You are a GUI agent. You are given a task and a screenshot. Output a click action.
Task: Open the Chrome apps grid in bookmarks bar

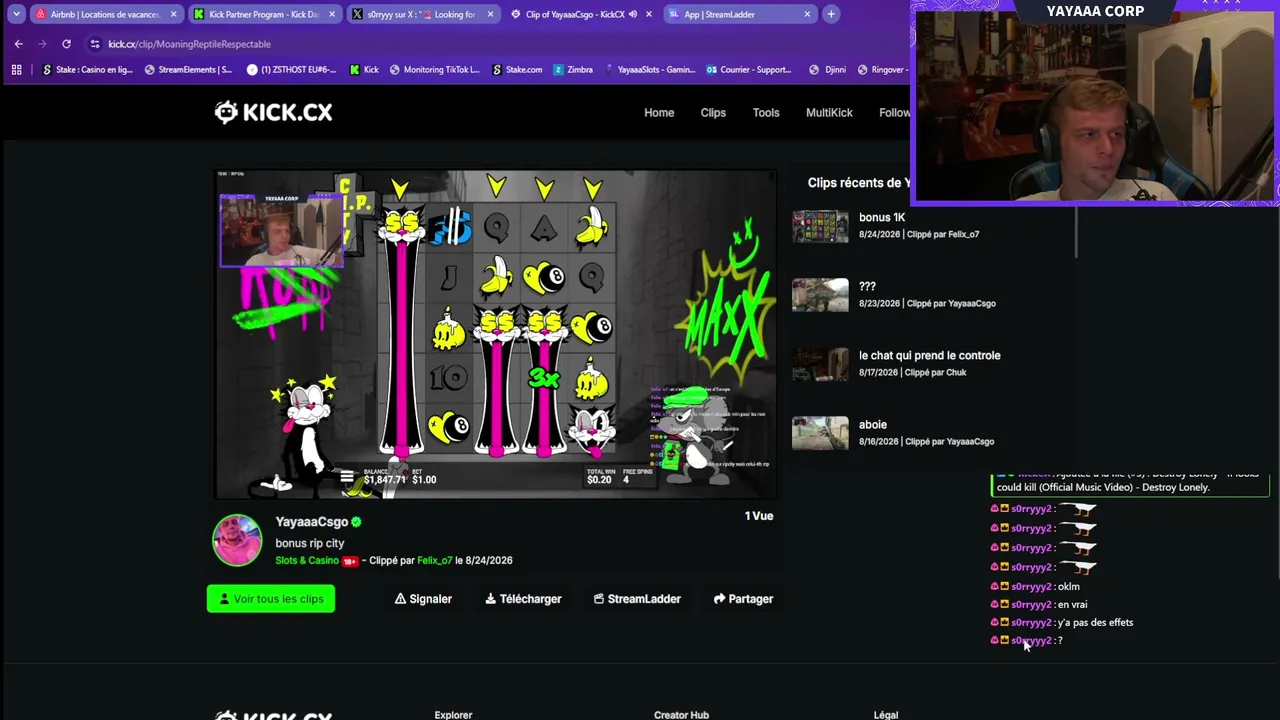tap(16, 70)
